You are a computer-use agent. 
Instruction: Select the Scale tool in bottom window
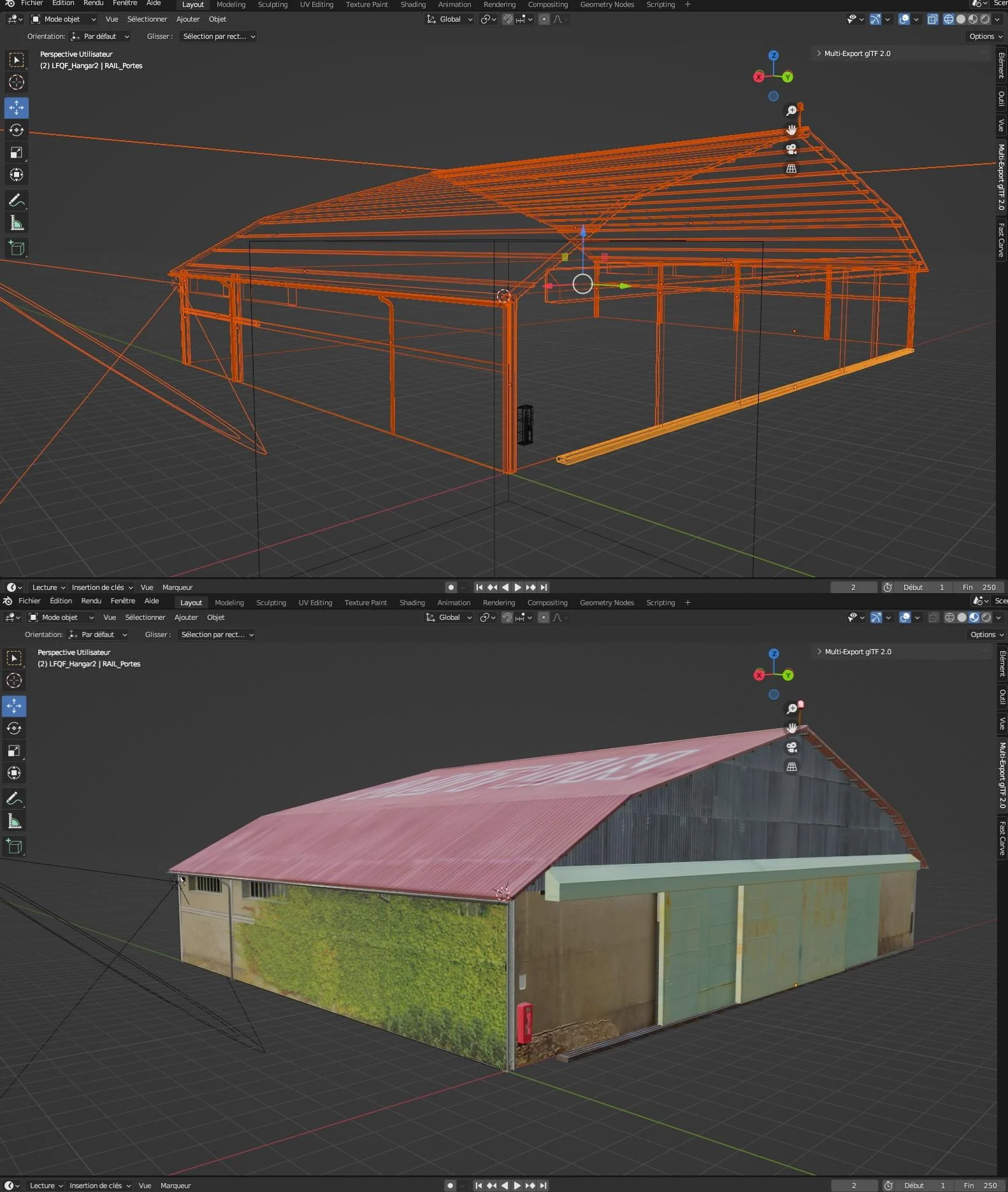coord(14,750)
